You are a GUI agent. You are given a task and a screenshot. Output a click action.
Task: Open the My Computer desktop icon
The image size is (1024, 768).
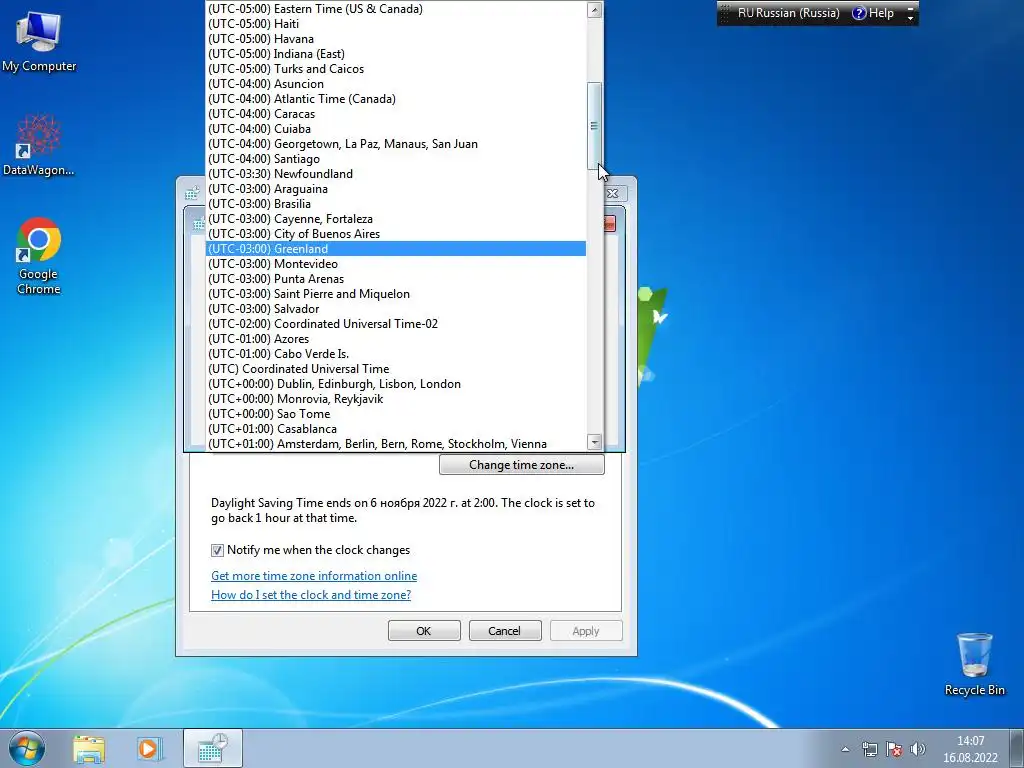click(39, 42)
